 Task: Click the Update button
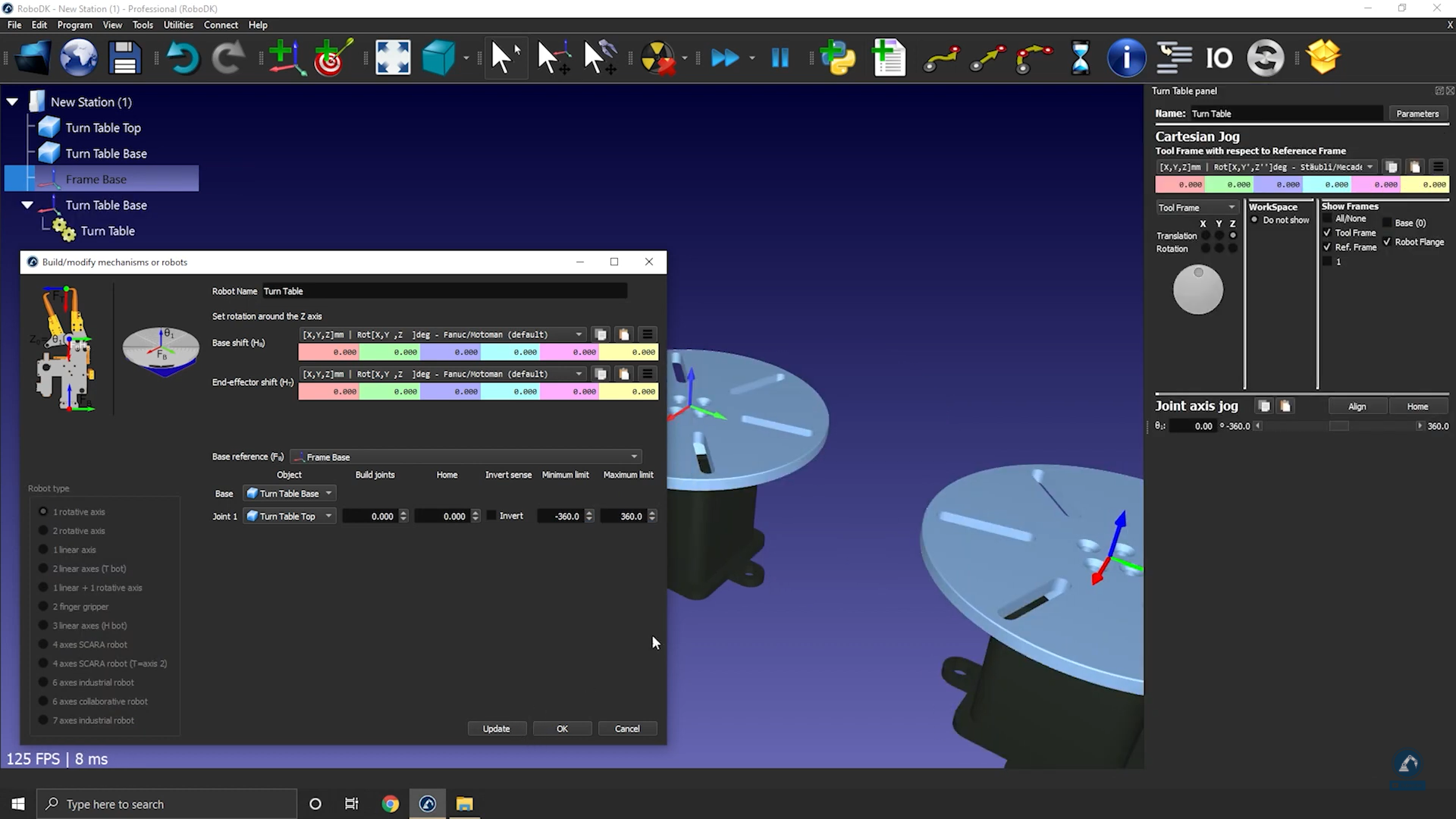click(x=496, y=729)
